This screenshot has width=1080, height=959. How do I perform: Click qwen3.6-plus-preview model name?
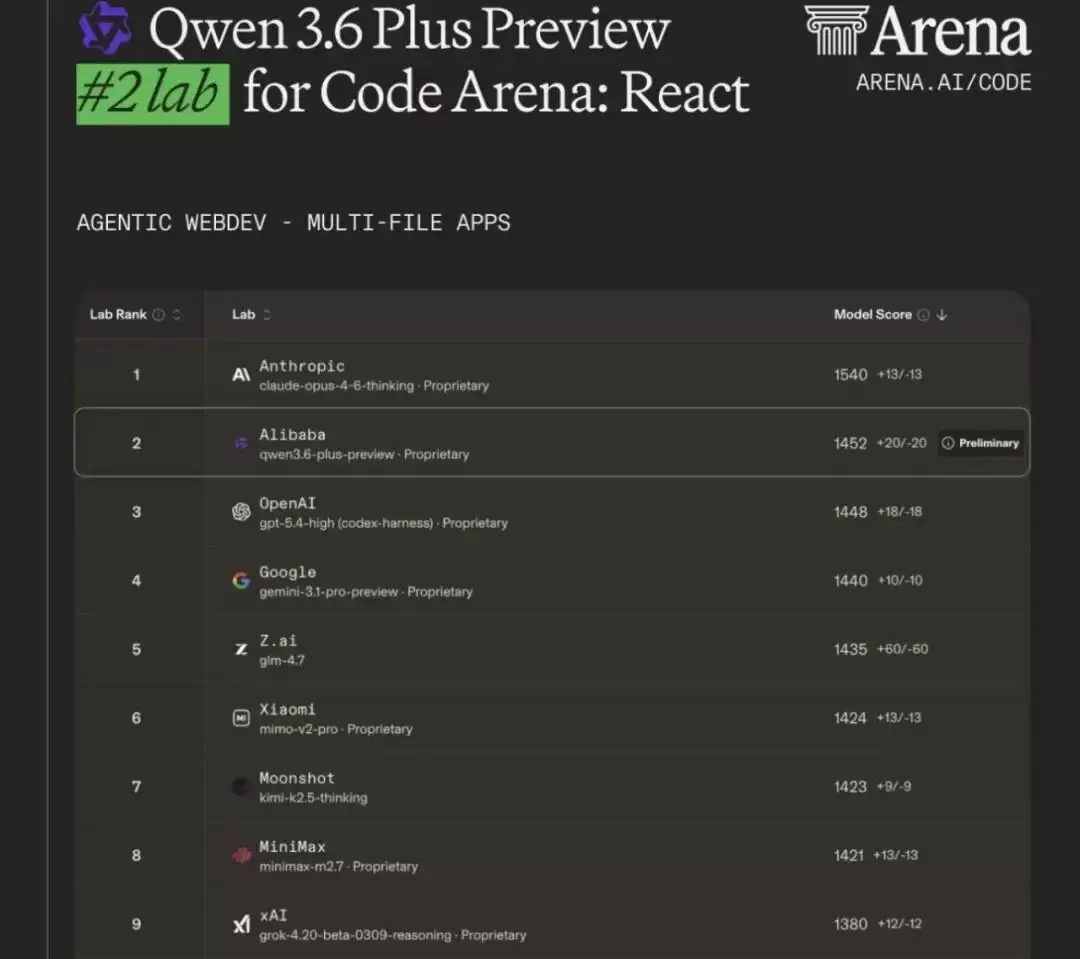click(x=326, y=455)
